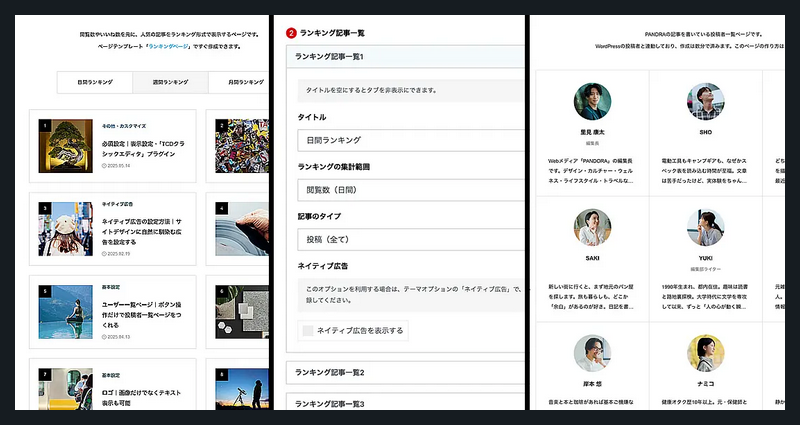Screen dimensions: 800x425
Task: Open 里見 康太's avatar photo
Action: 592,102
